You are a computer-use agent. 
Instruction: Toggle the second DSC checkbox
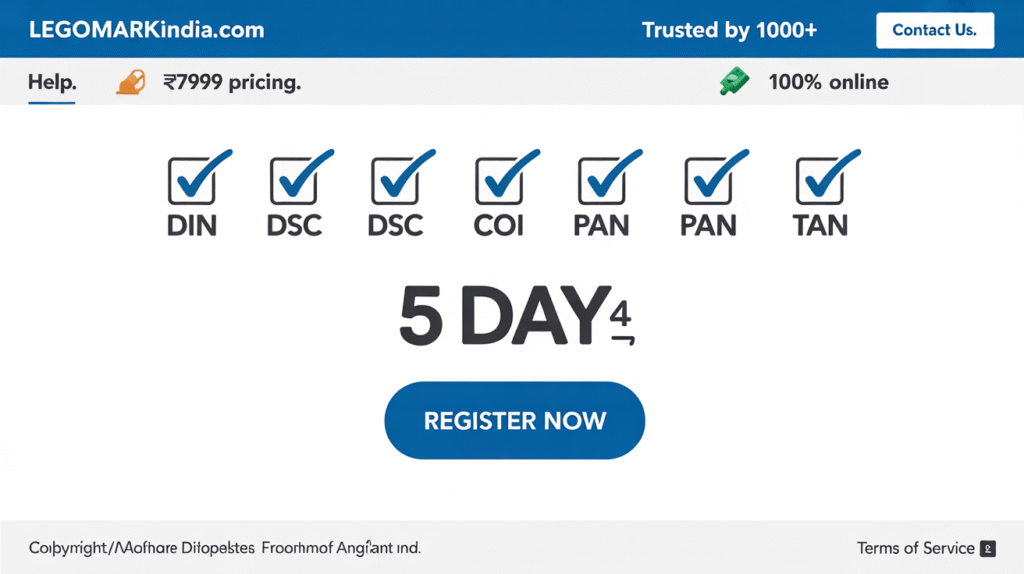tap(394, 181)
